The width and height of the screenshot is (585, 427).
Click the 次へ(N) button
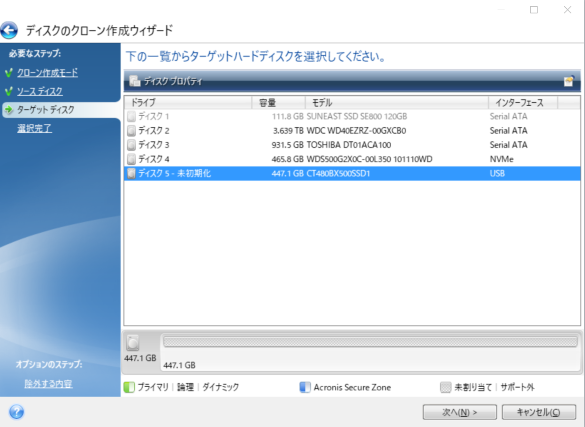coord(460,412)
